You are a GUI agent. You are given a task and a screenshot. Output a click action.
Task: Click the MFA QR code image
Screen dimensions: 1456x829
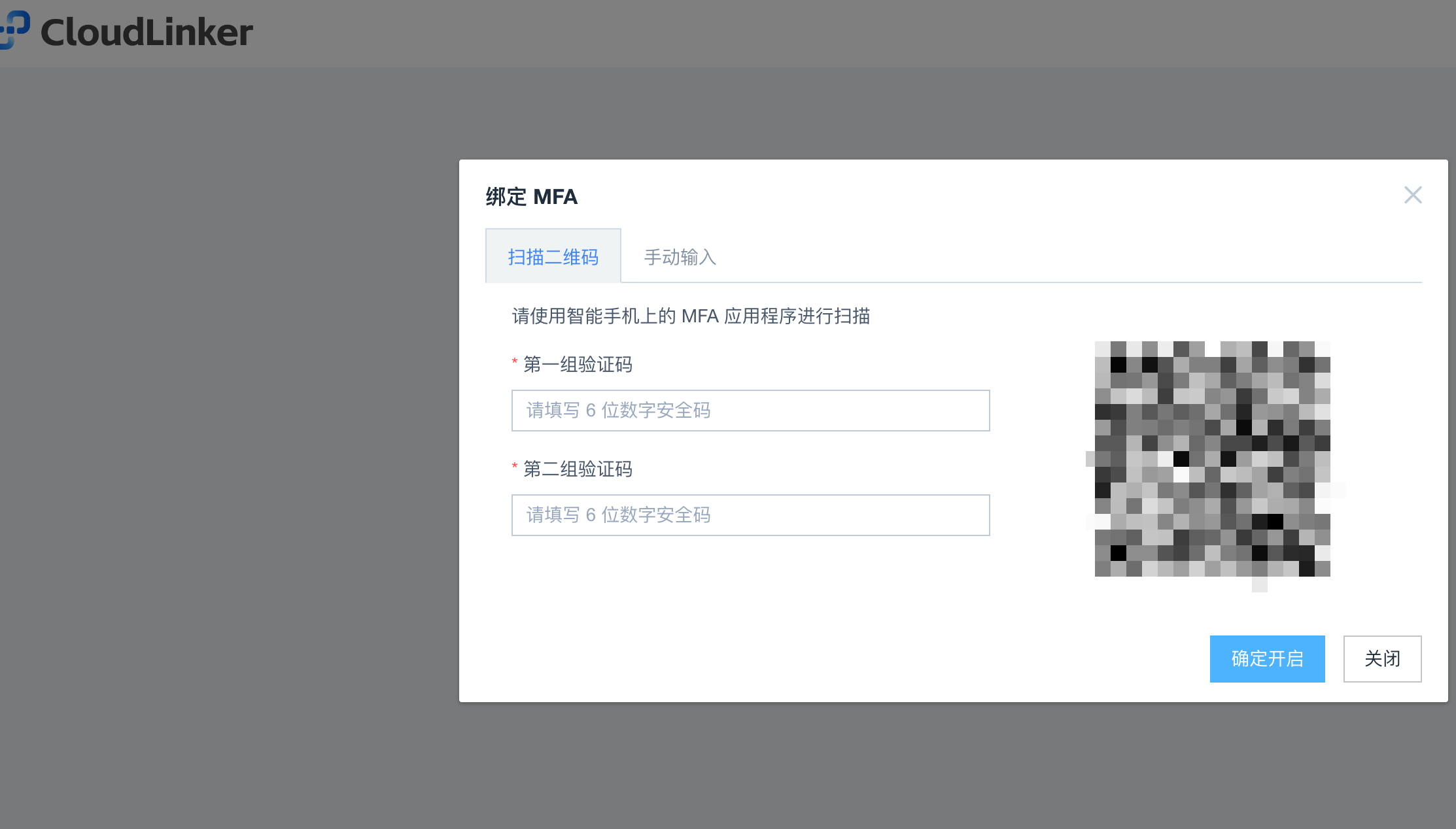[x=1212, y=459]
